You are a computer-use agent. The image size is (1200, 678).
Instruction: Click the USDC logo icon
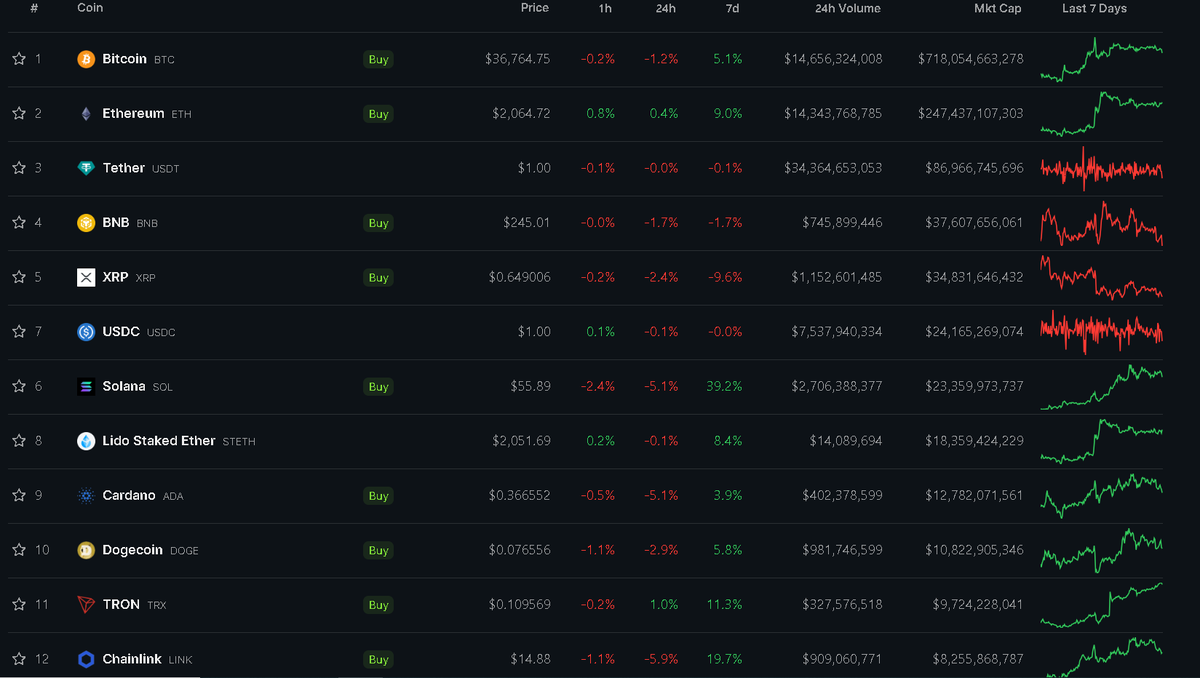coord(86,332)
